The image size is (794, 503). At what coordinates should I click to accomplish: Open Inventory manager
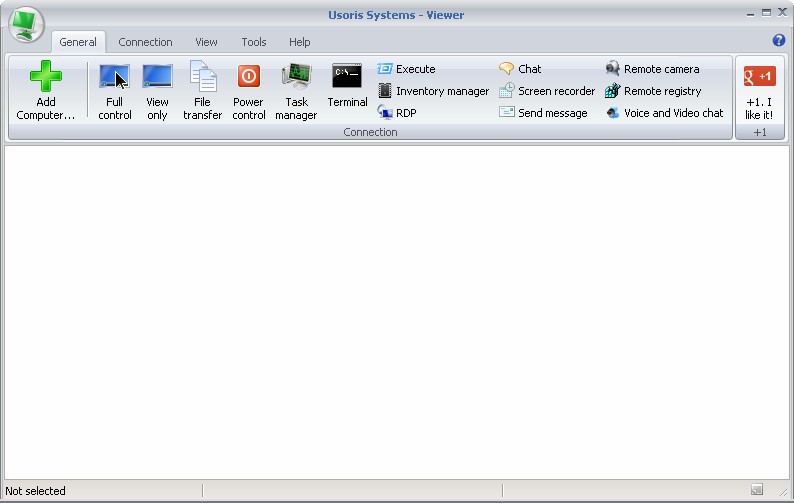click(x=433, y=91)
